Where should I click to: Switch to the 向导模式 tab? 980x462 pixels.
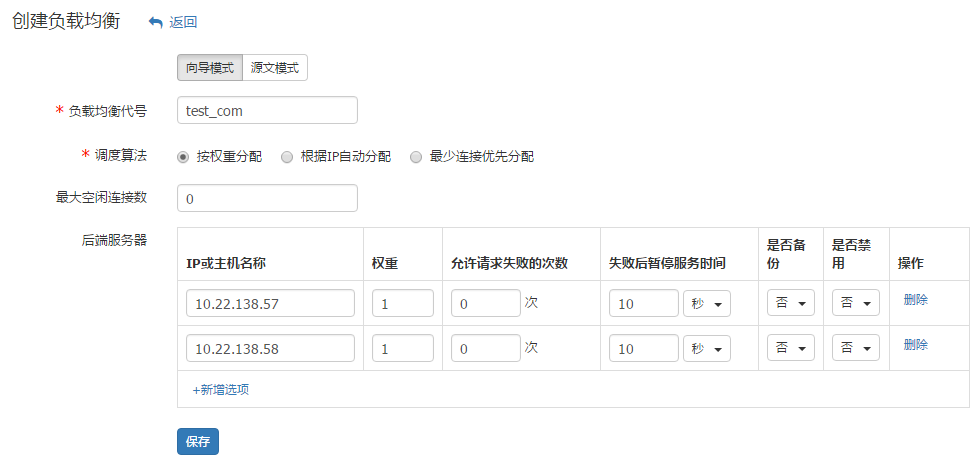209,67
